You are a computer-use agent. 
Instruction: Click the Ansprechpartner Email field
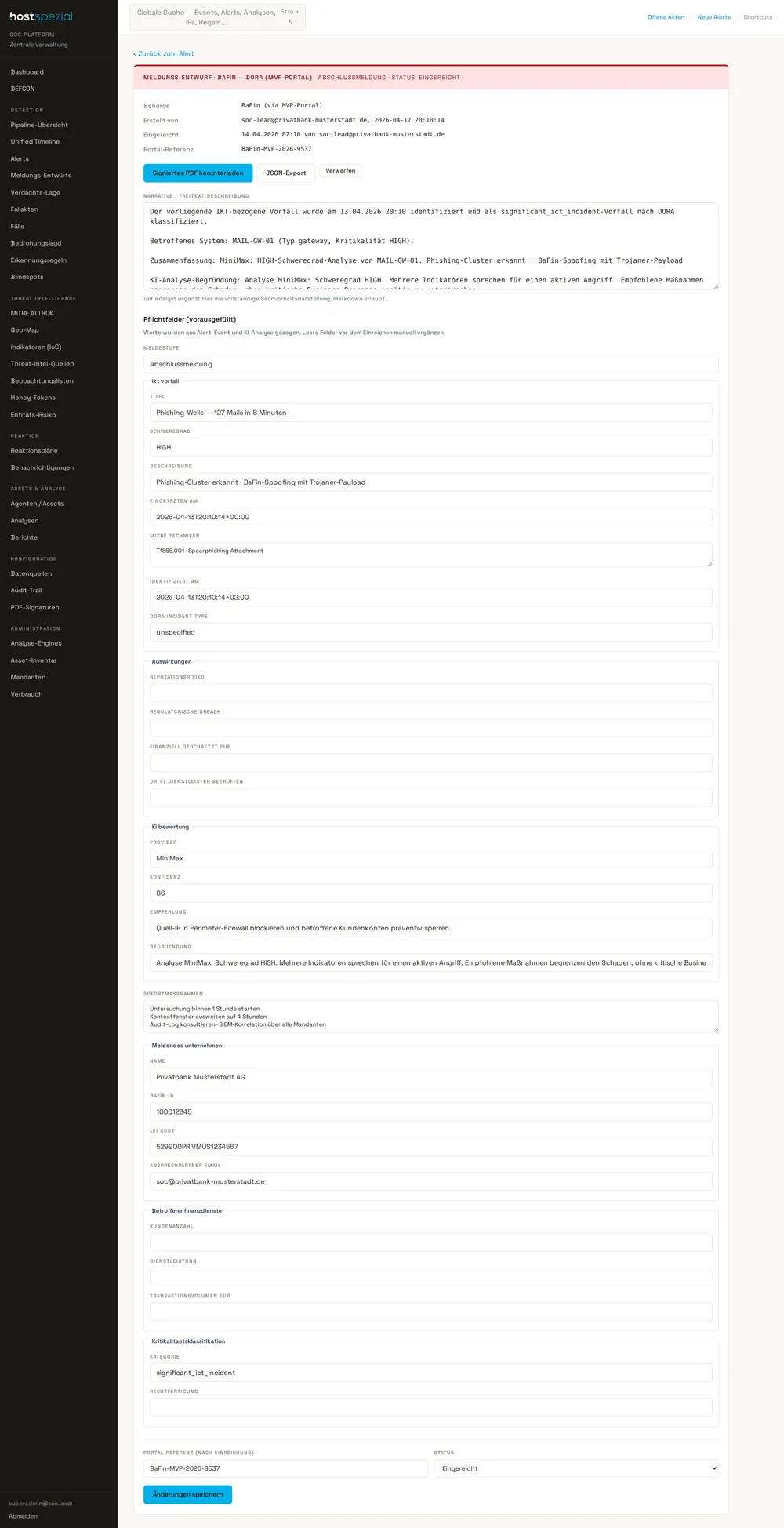click(431, 1181)
